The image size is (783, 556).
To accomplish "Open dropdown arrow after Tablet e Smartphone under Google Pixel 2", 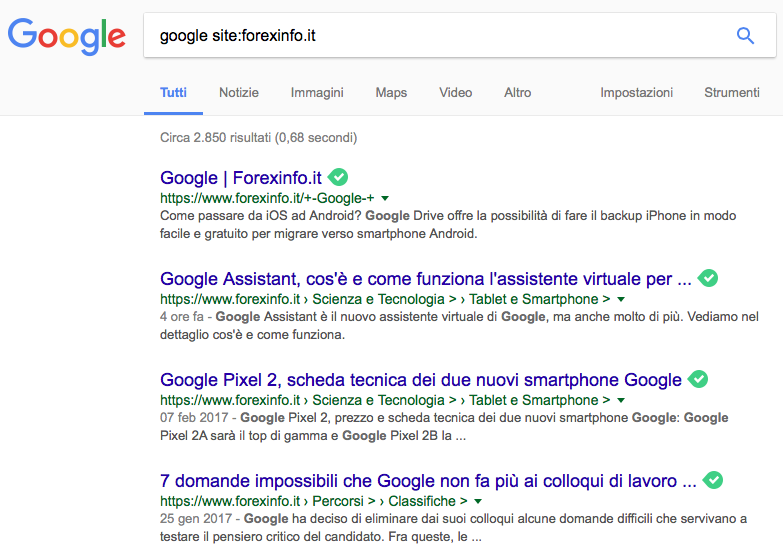I will (x=621, y=400).
